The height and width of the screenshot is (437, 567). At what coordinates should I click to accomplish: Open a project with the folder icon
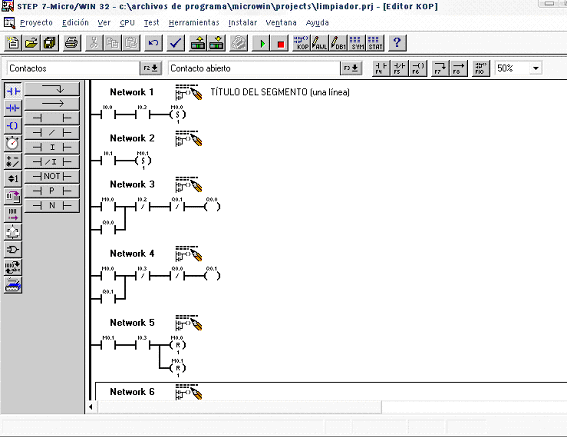coord(31,43)
